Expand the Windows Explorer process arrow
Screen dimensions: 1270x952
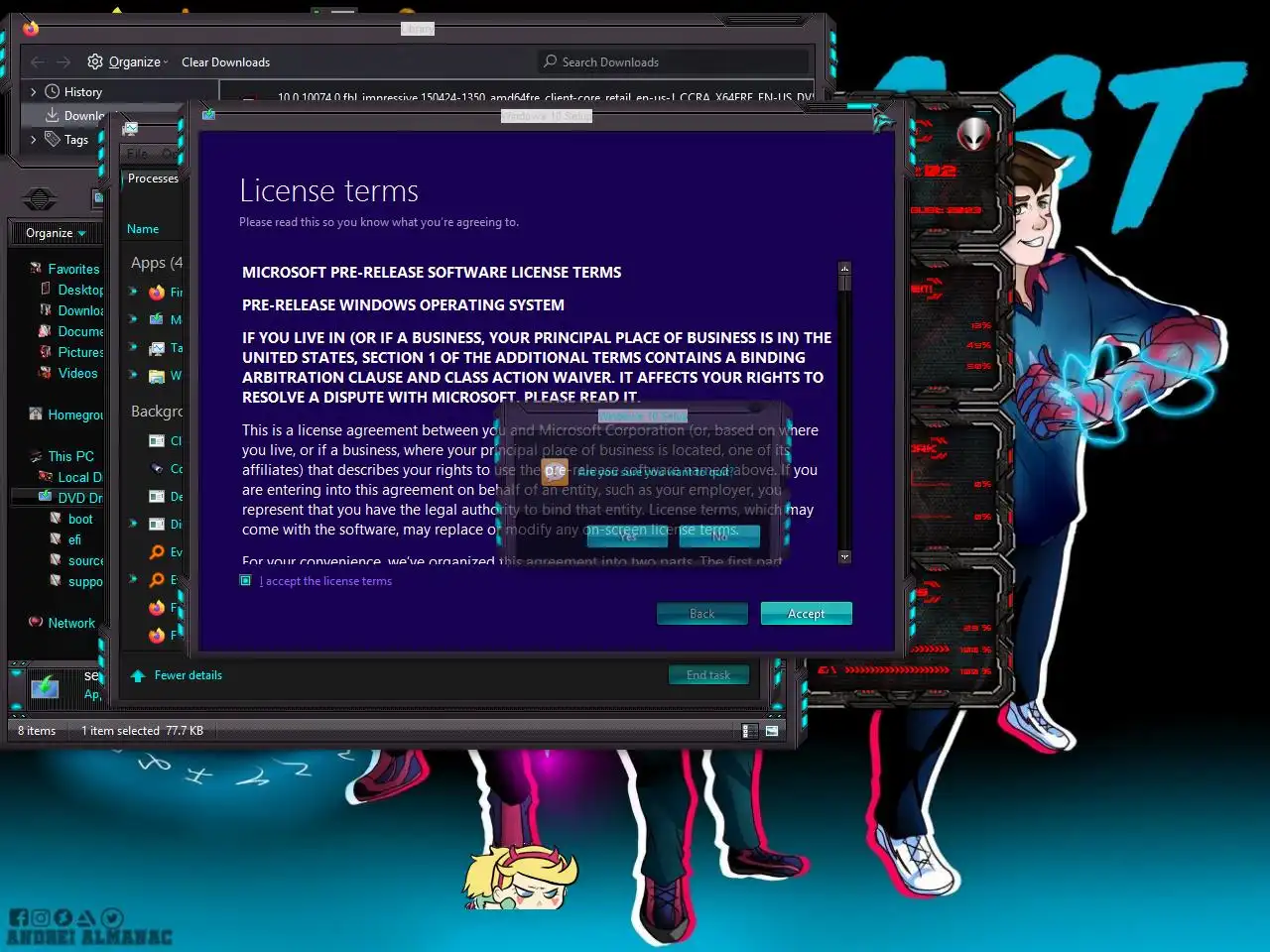tap(133, 375)
